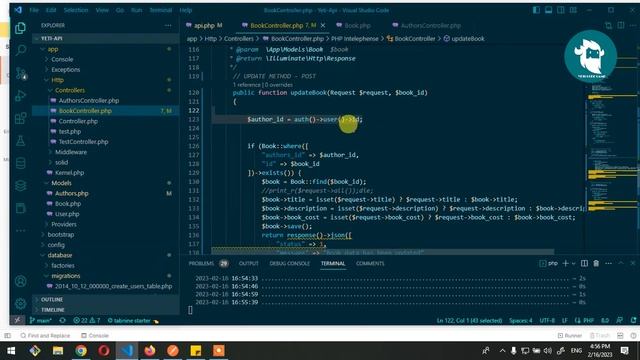This screenshot has width=640, height=360.
Task: Open Explorer more actions ellipsis
Action: click(x=168, y=25)
